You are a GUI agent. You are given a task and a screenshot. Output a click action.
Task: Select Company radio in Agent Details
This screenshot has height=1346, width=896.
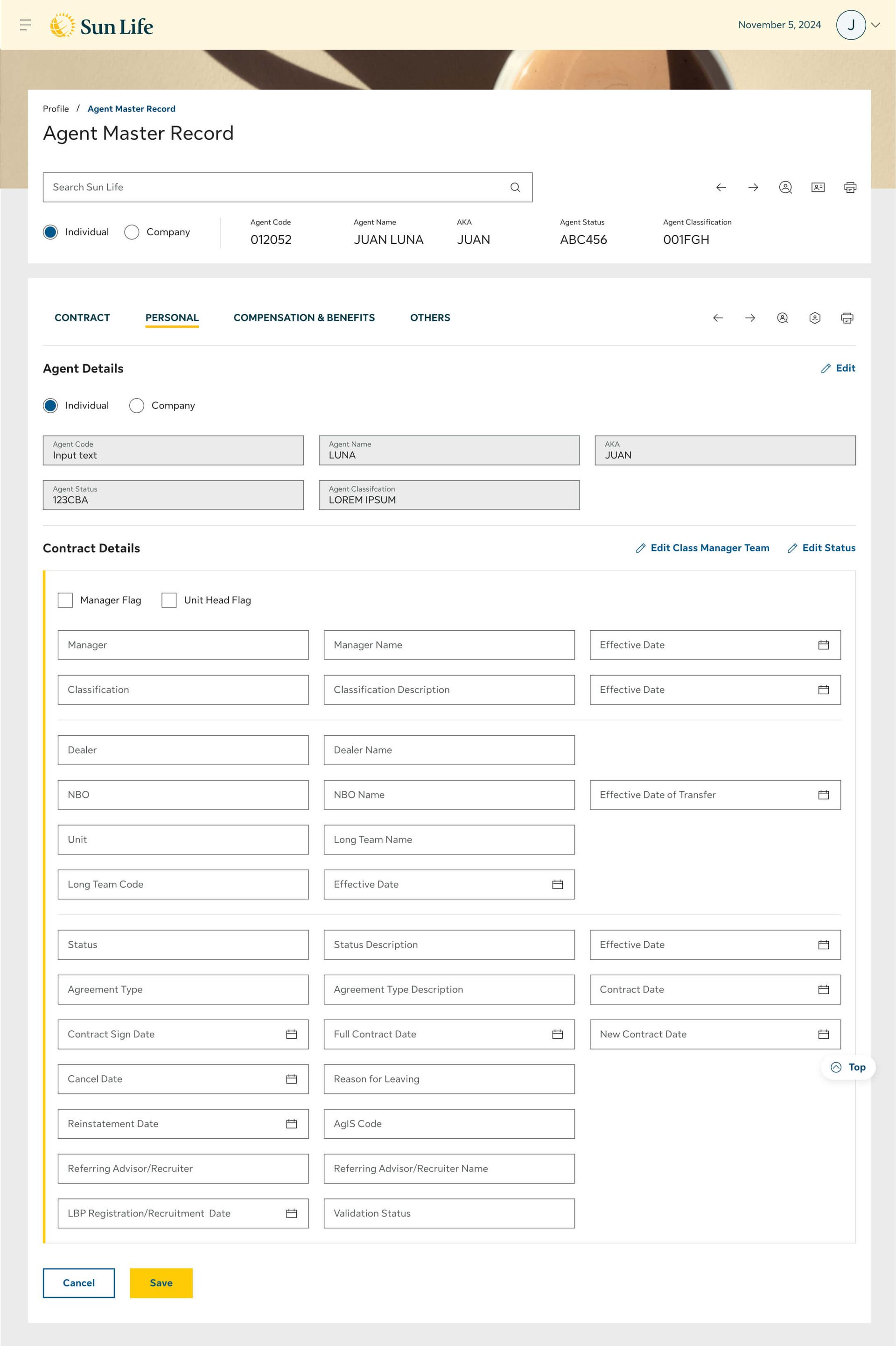(x=137, y=406)
